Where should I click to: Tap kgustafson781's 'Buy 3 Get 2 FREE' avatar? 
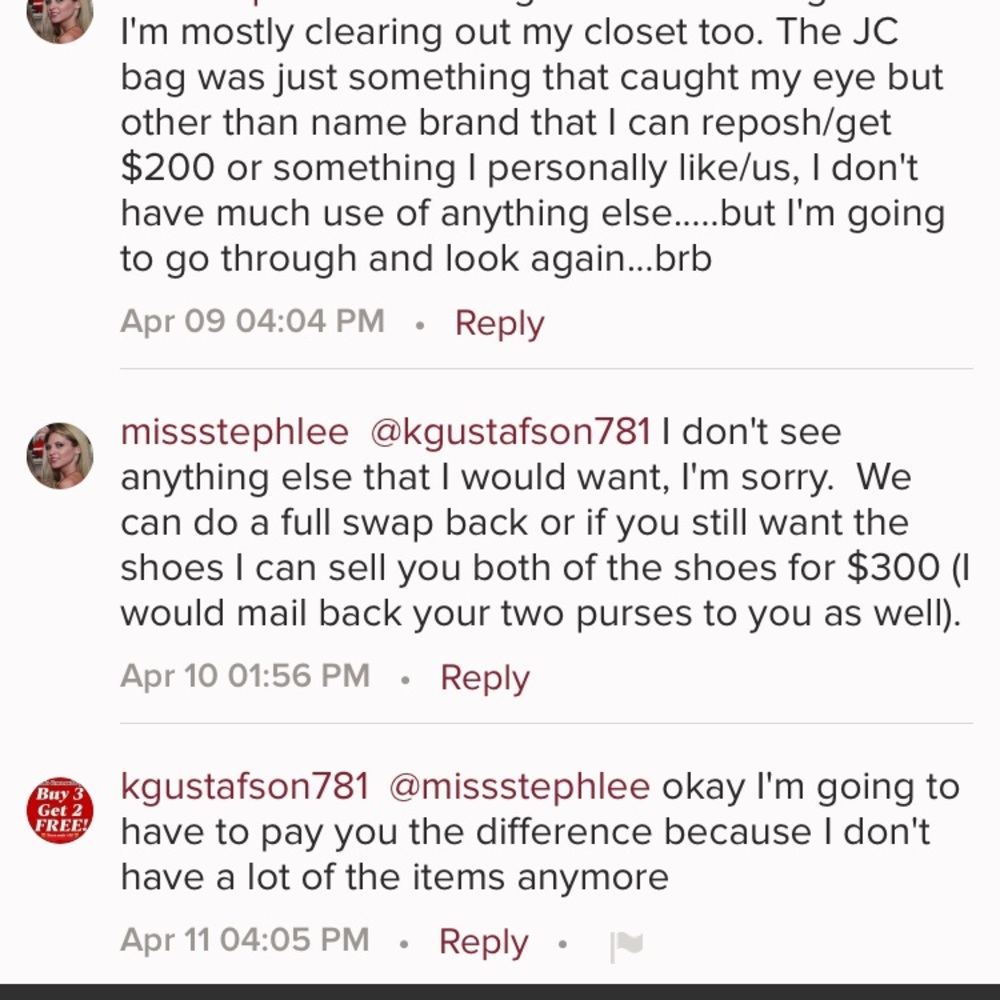point(59,806)
